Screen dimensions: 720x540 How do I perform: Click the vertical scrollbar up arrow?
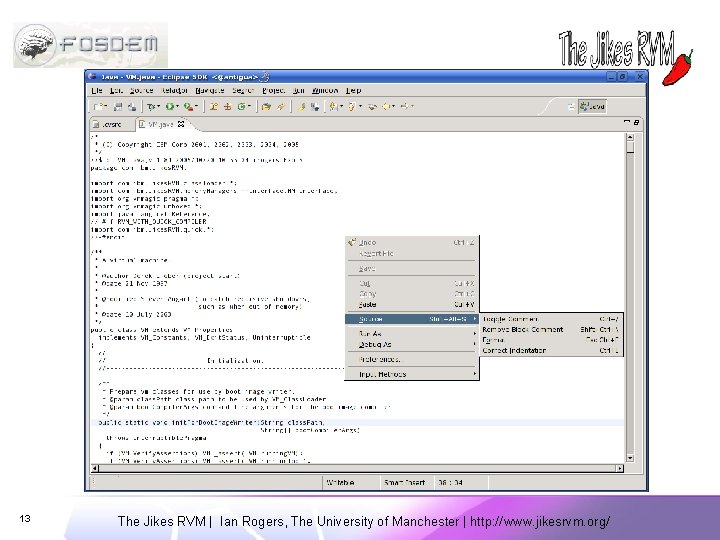tap(630, 137)
